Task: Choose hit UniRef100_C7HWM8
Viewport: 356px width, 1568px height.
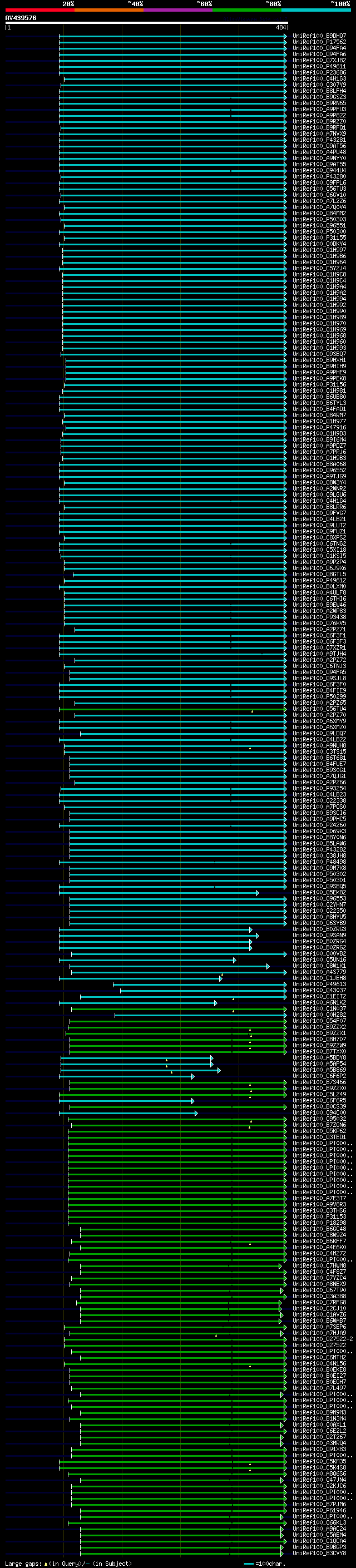Action: pos(319,1265)
